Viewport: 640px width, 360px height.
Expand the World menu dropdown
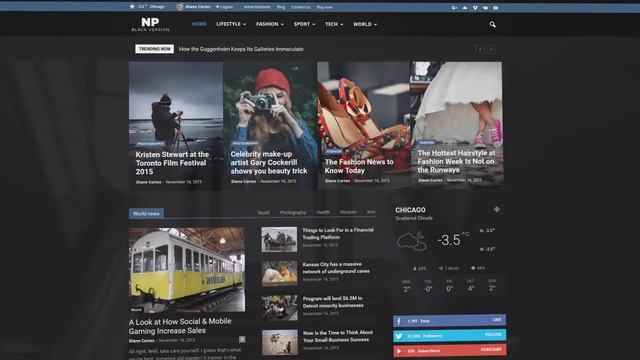365,24
